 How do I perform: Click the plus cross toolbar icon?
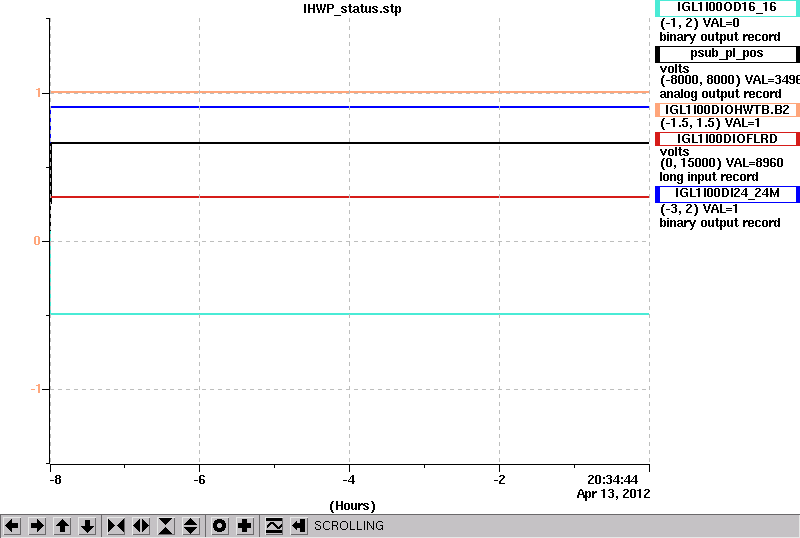coord(245,526)
